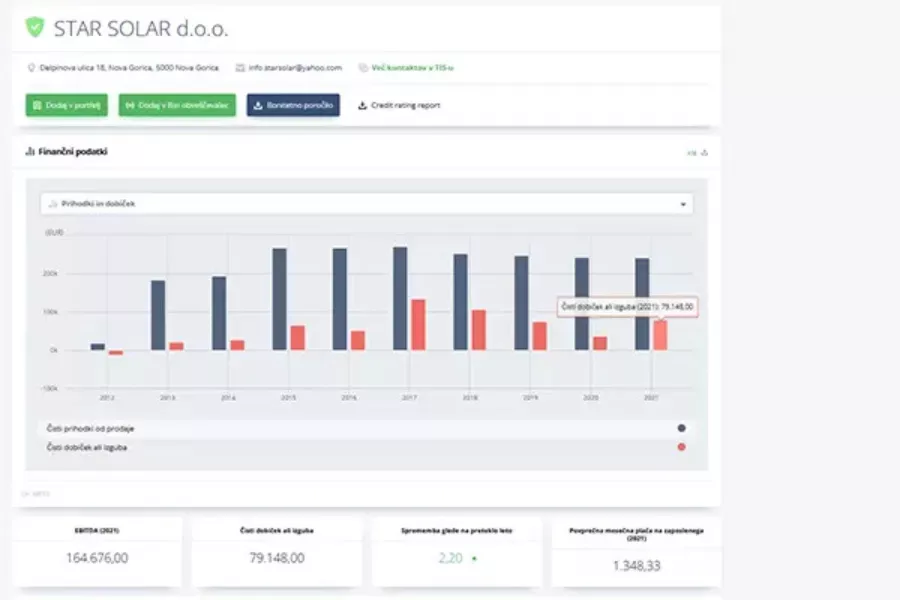Click export icon at right of Finančni podatki header
The height and width of the screenshot is (600, 900).
[704, 153]
